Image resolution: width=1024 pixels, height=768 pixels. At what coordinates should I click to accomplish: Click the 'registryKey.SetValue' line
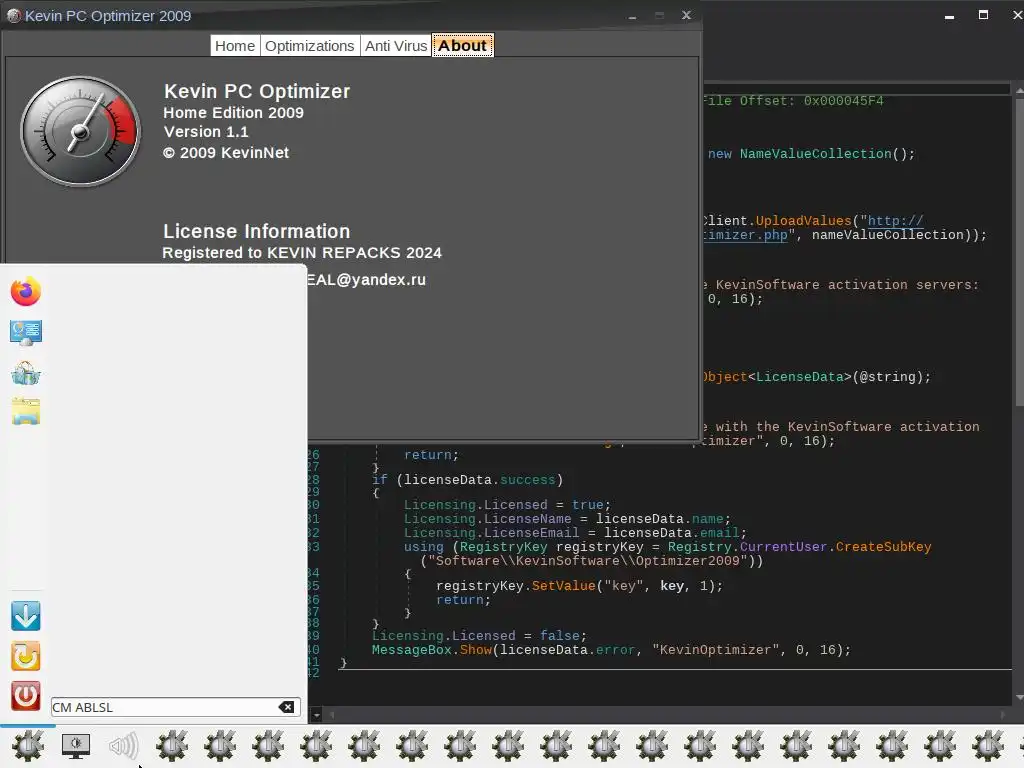[580, 586]
